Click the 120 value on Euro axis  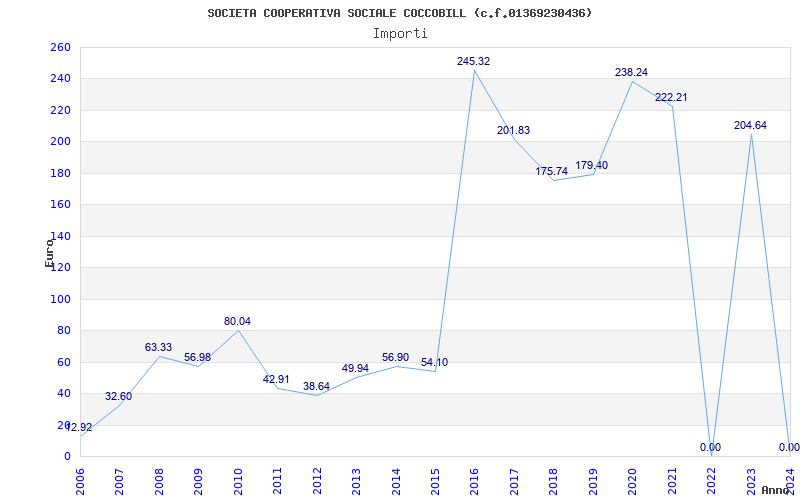point(60,268)
